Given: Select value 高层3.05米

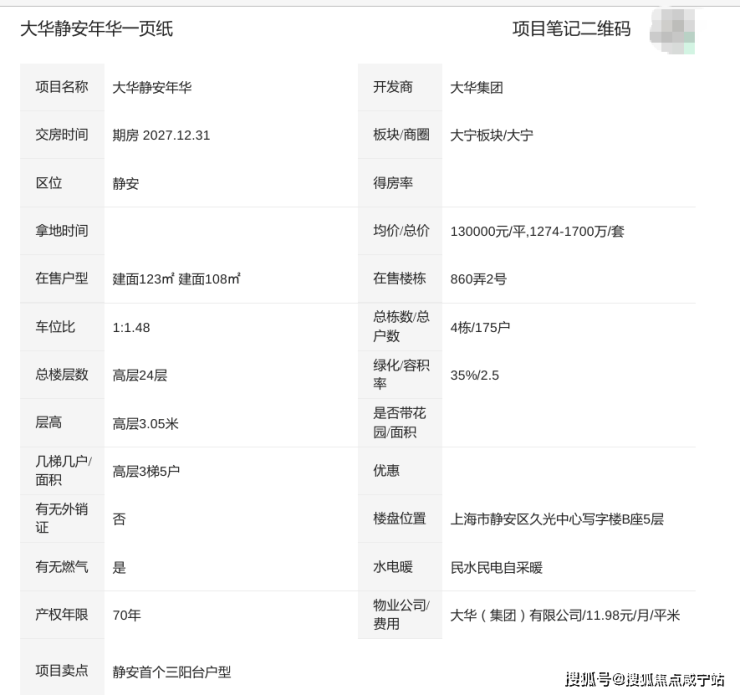Looking at the screenshot, I should click(x=145, y=423).
